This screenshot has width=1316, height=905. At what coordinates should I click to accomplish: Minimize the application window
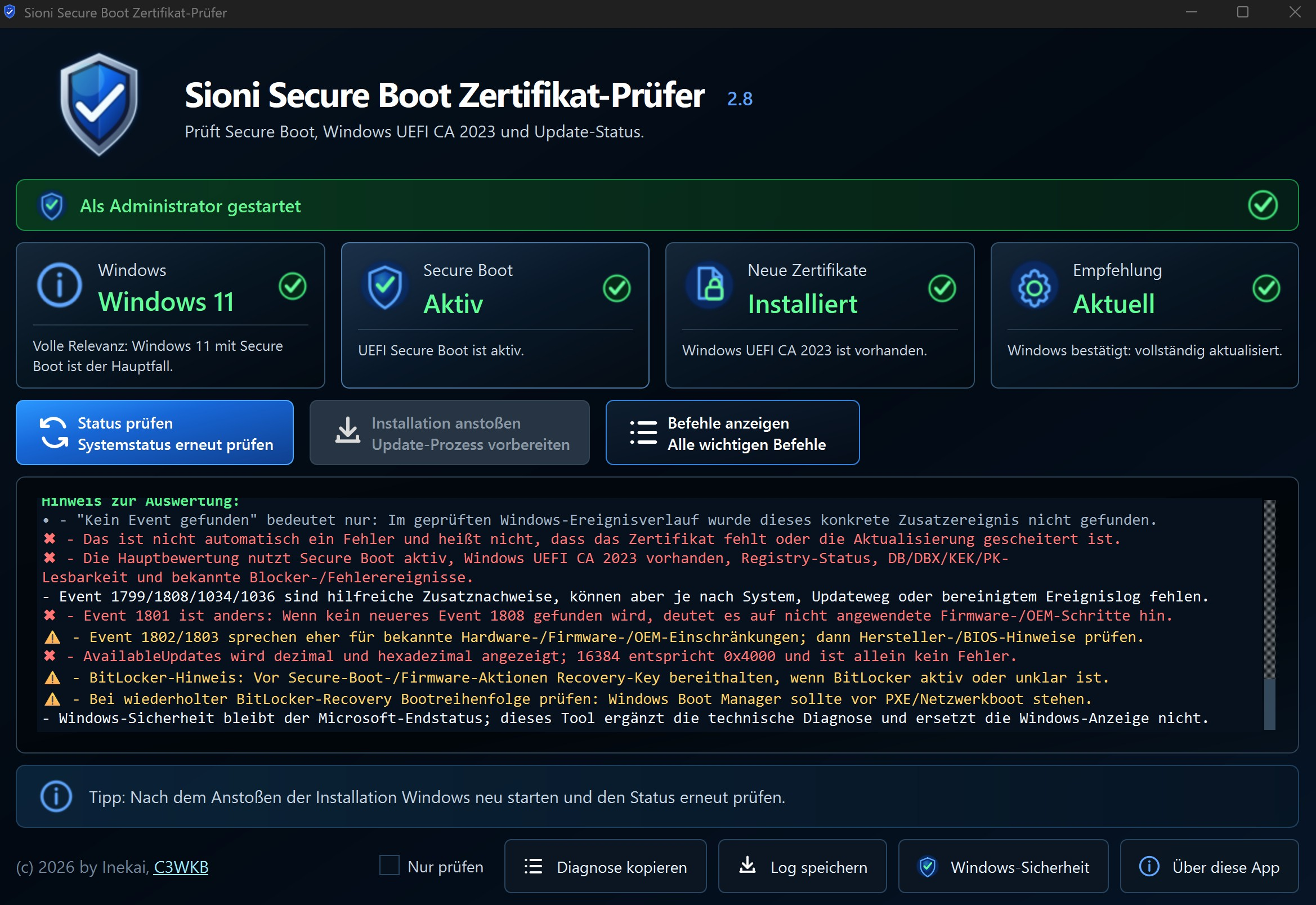click(1191, 12)
